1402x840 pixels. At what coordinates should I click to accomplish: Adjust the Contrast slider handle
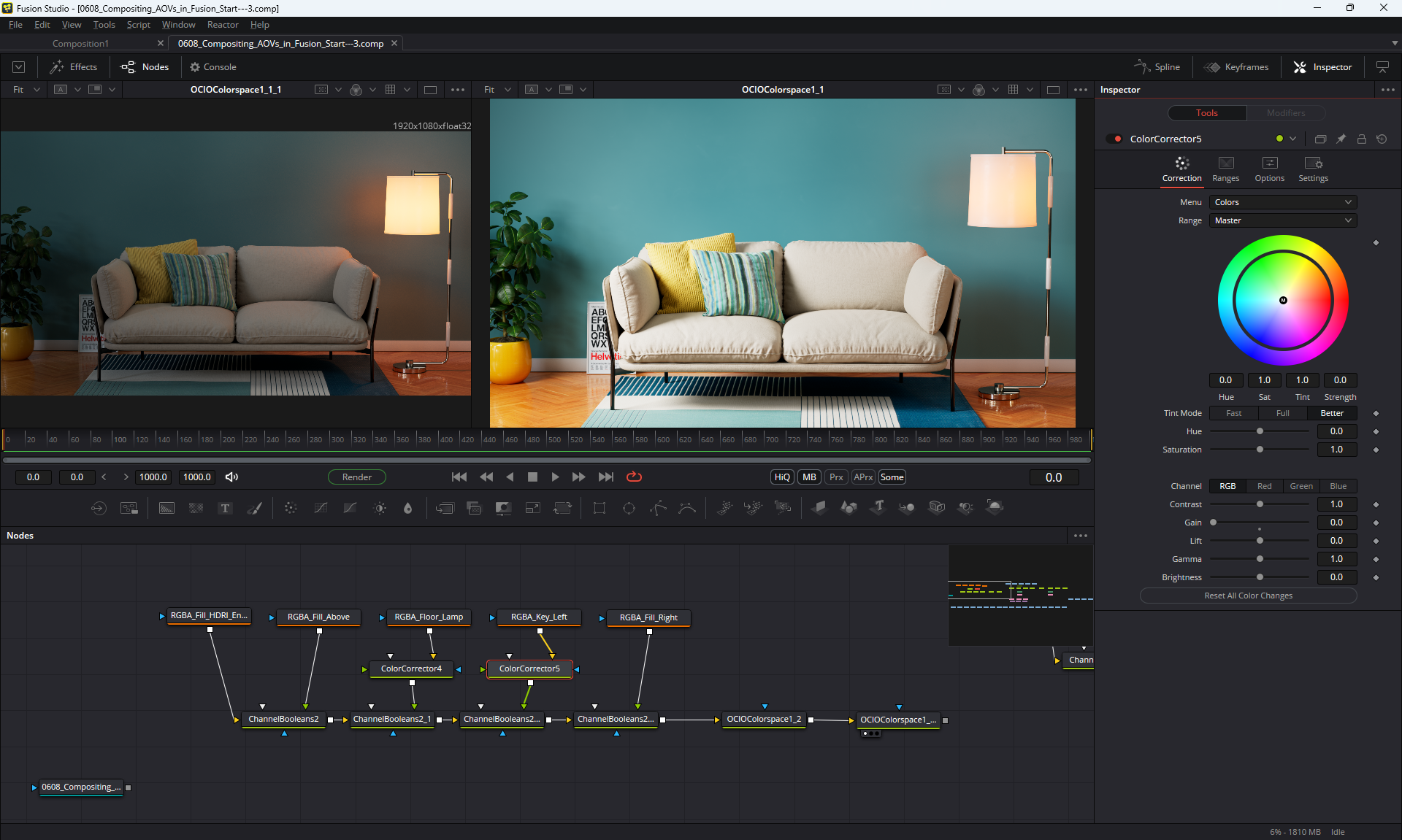(x=1260, y=504)
